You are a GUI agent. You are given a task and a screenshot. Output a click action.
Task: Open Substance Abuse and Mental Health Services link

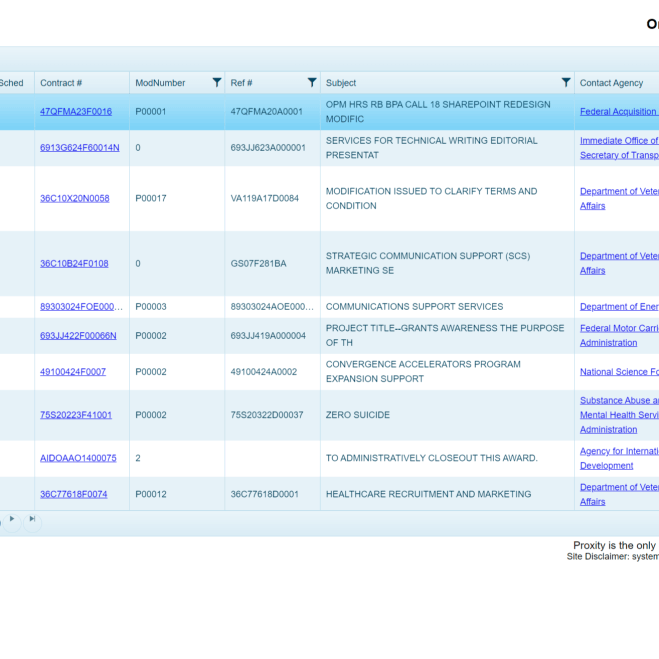coord(619,415)
